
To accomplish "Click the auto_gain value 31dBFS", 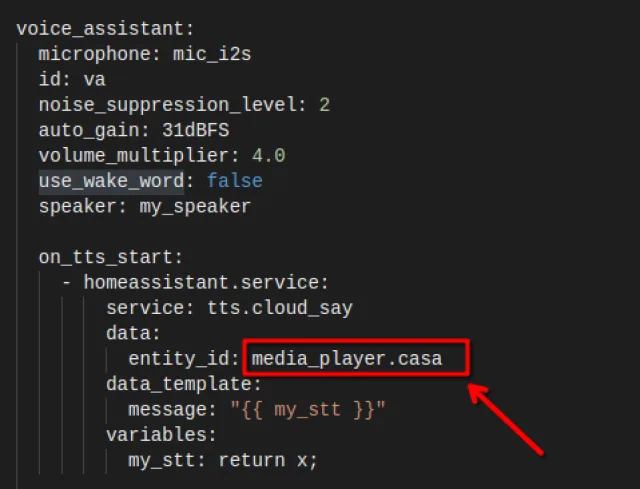I will pos(200,130).
